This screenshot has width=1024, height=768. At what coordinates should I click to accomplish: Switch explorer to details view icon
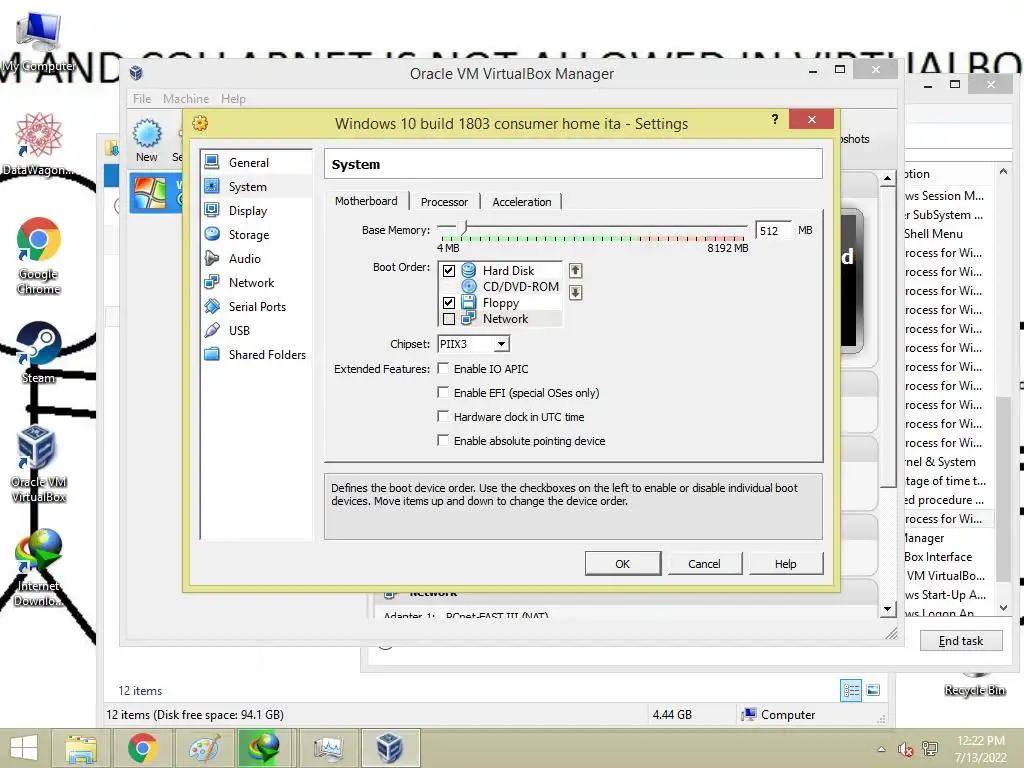coord(850,690)
